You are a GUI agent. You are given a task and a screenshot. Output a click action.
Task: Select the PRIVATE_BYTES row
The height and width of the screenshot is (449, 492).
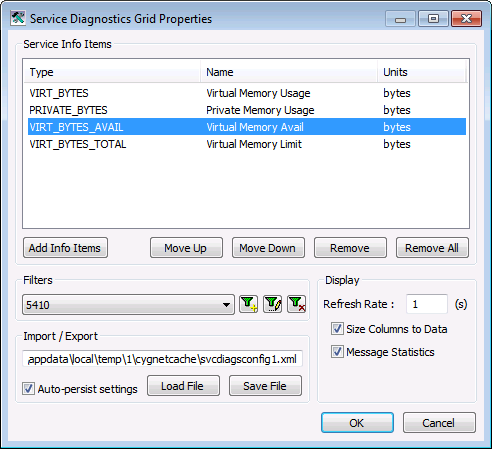(x=247, y=110)
